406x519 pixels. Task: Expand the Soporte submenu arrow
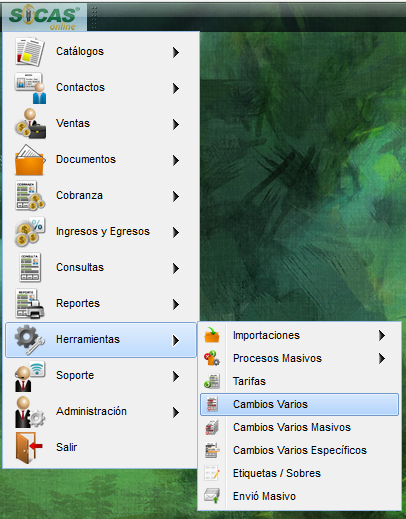176,376
